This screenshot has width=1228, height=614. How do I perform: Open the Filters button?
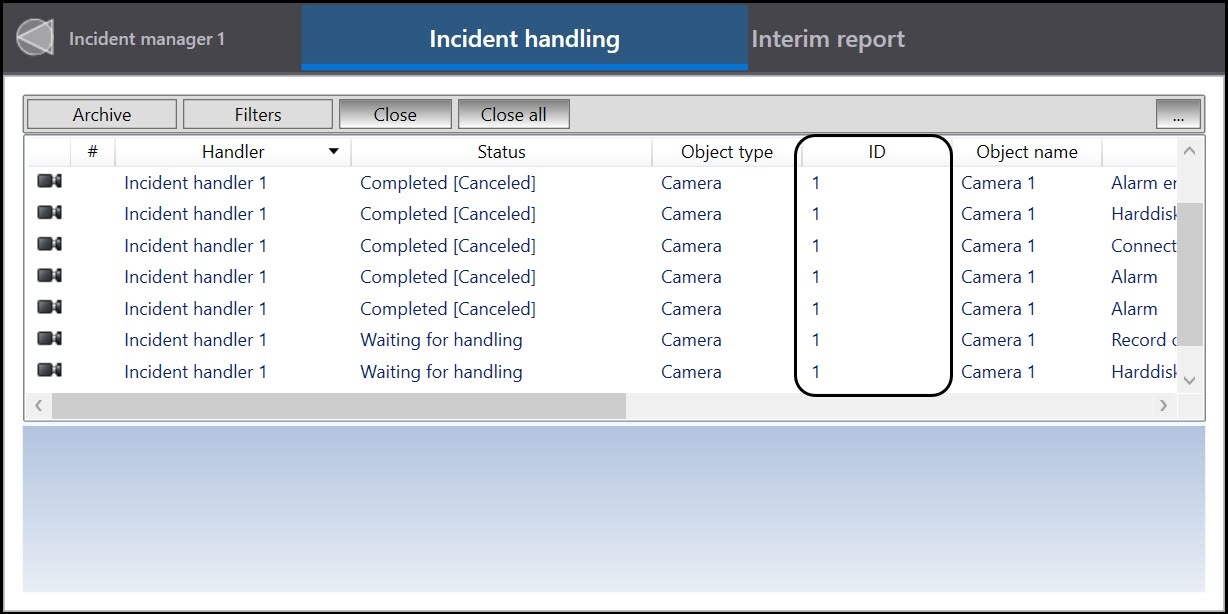[x=258, y=115]
